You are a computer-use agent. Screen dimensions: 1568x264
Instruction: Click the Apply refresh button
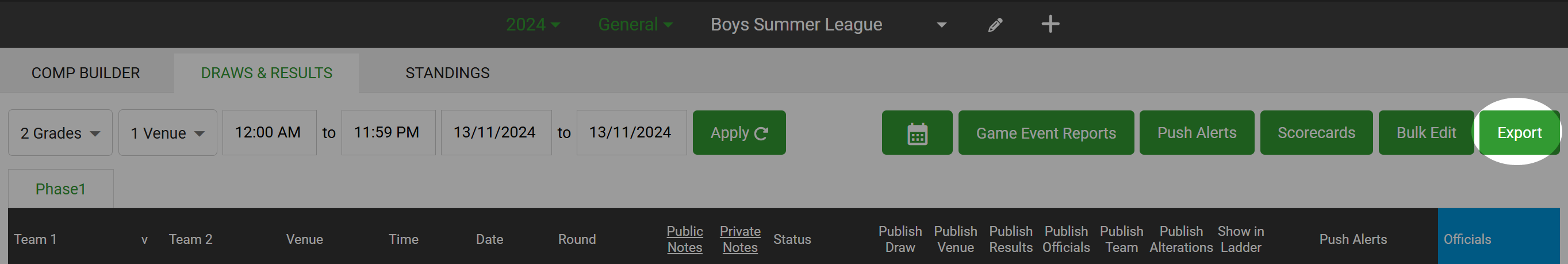pyautogui.click(x=739, y=133)
